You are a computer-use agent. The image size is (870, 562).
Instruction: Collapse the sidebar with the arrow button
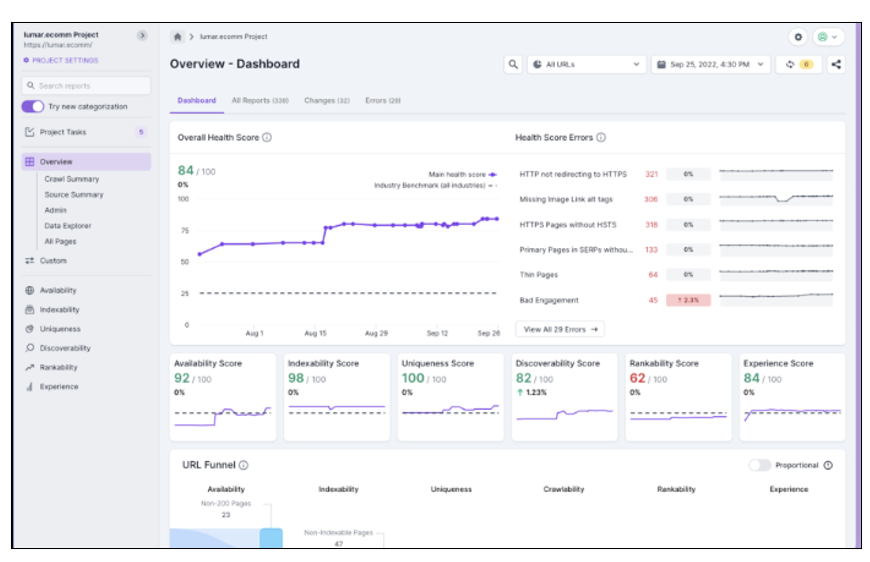(x=142, y=36)
